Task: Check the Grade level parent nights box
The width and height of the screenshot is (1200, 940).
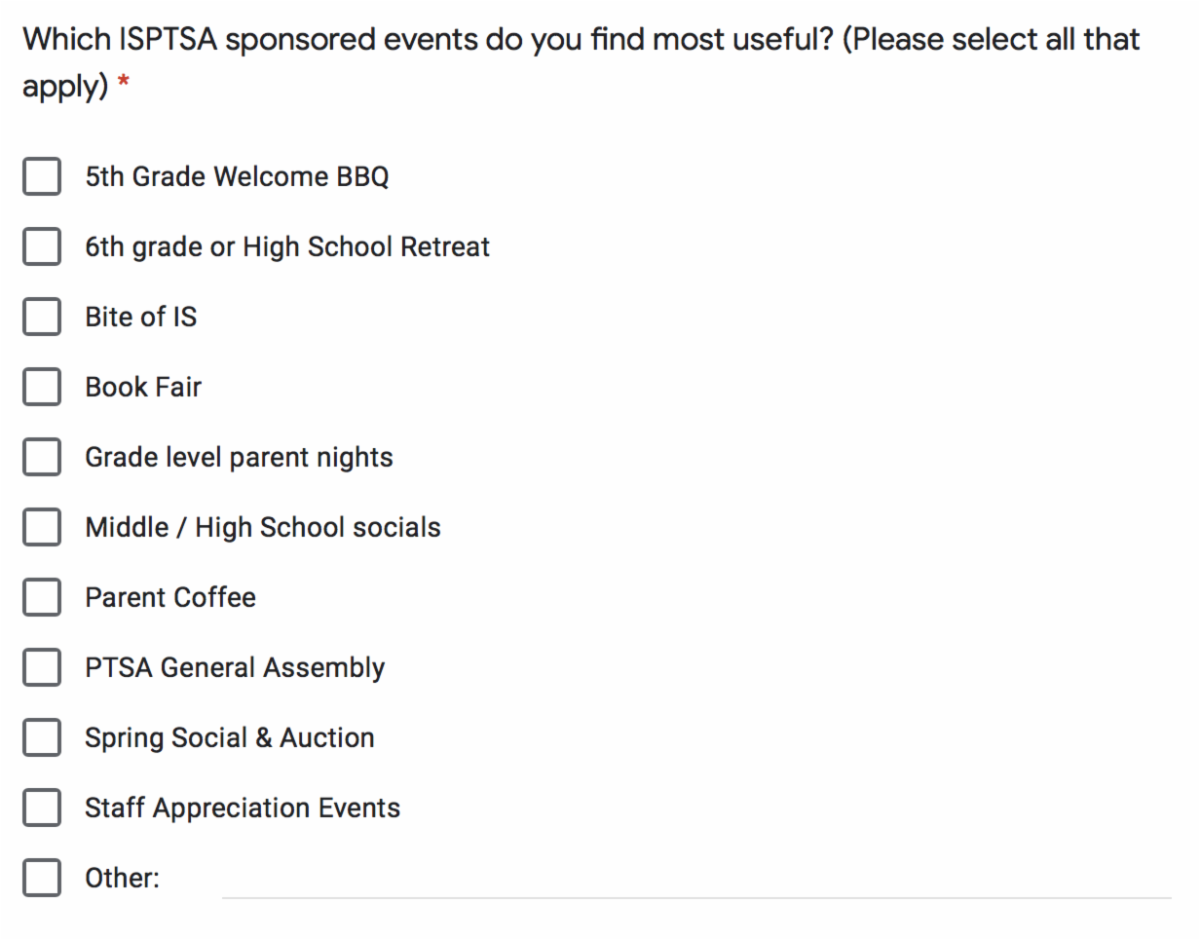Action: pos(41,458)
